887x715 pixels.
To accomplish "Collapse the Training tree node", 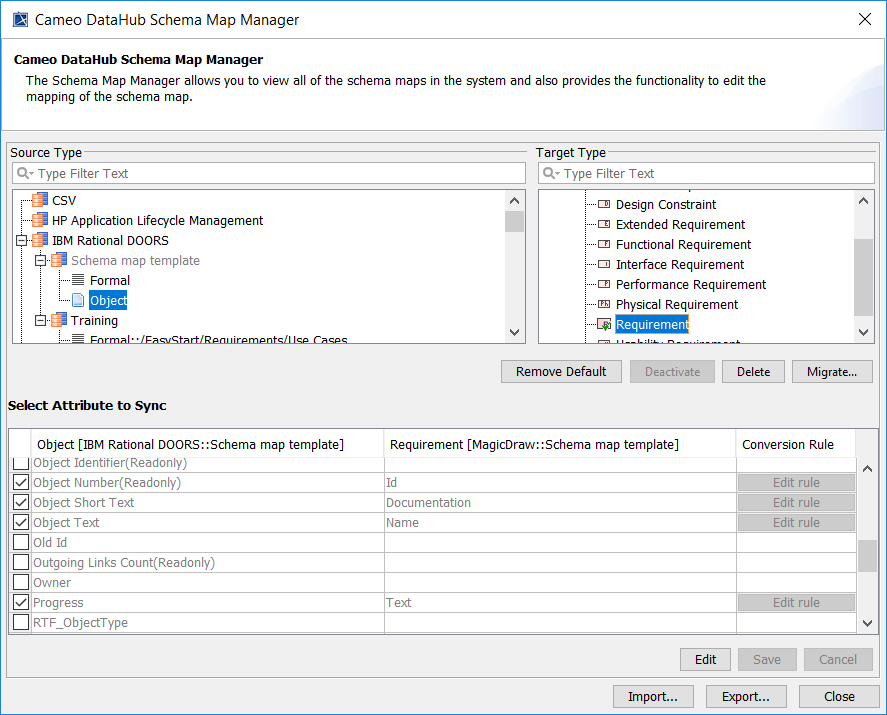I will click(x=41, y=321).
